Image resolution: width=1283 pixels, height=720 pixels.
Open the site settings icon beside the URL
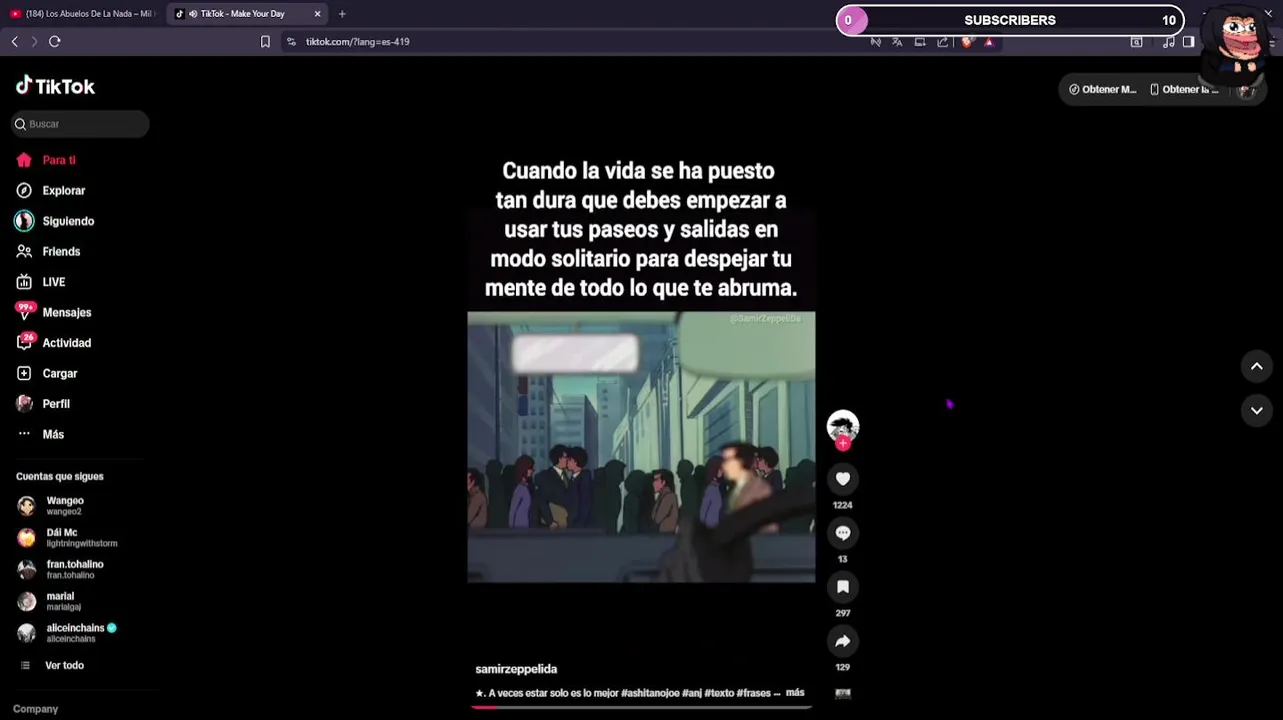point(291,42)
